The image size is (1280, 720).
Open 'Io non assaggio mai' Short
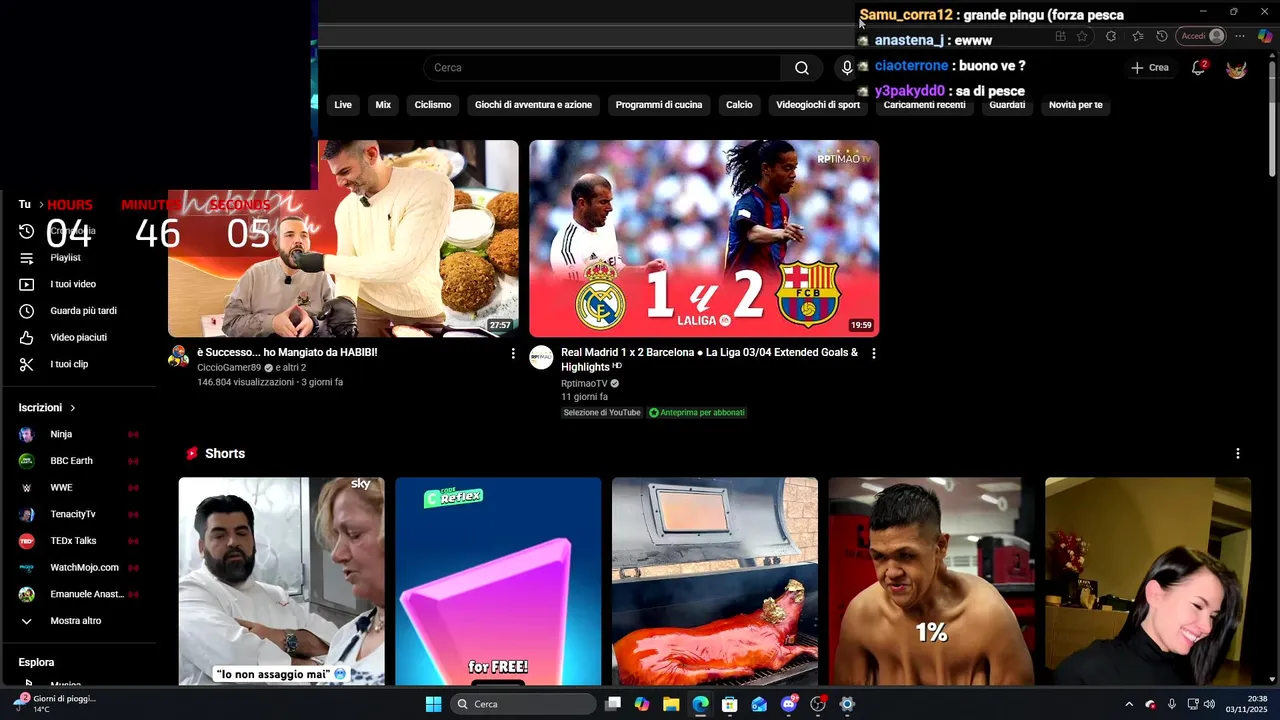[281, 581]
